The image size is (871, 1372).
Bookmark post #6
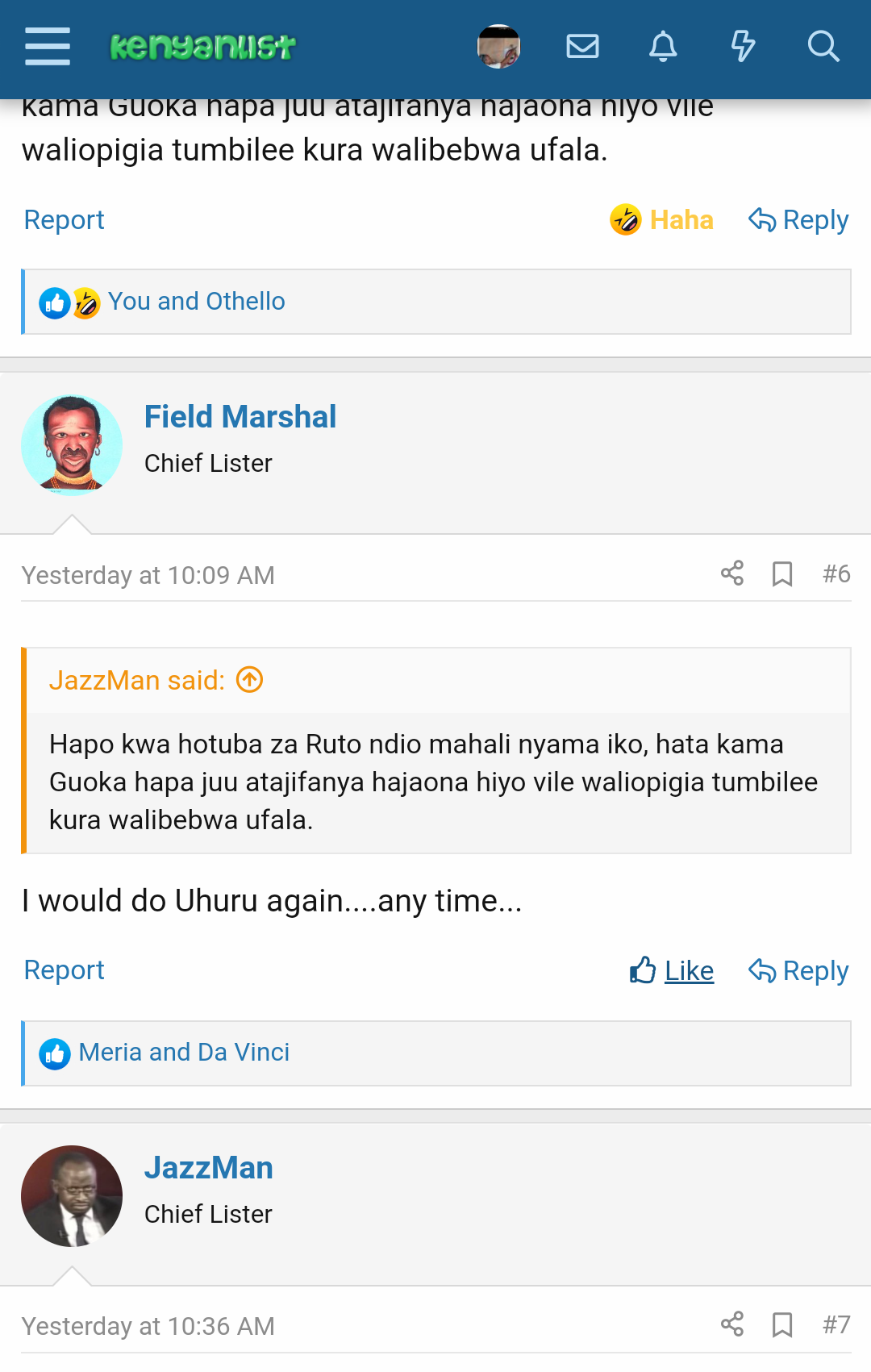coord(782,574)
